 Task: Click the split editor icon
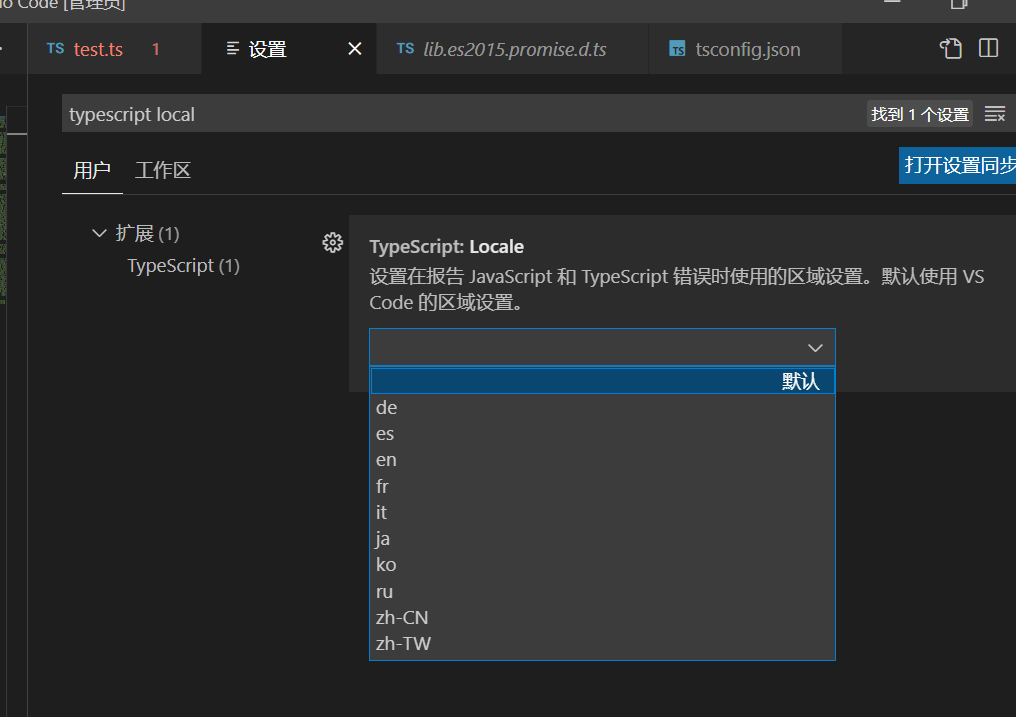988,48
